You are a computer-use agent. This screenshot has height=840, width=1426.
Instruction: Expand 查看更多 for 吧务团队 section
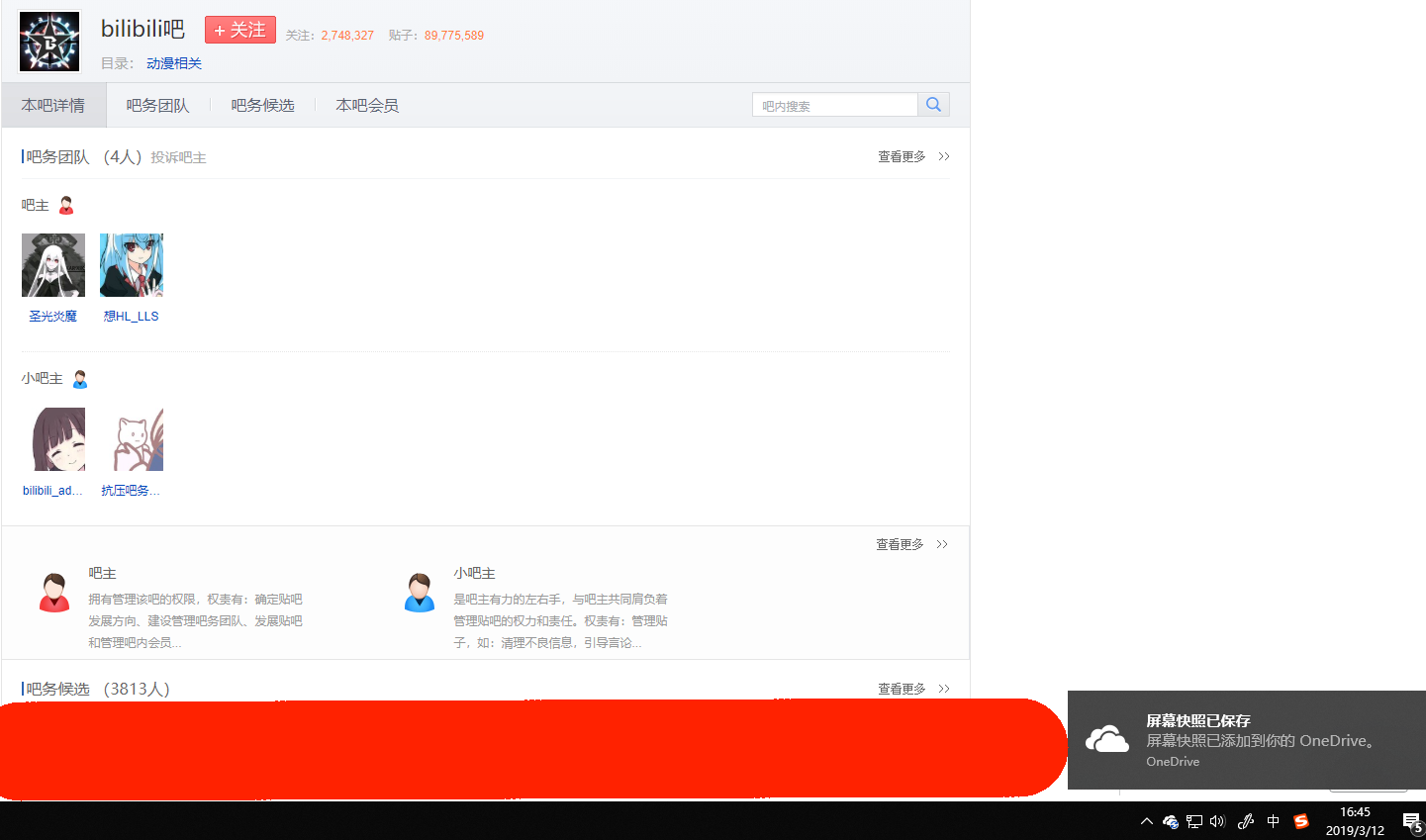click(x=912, y=156)
